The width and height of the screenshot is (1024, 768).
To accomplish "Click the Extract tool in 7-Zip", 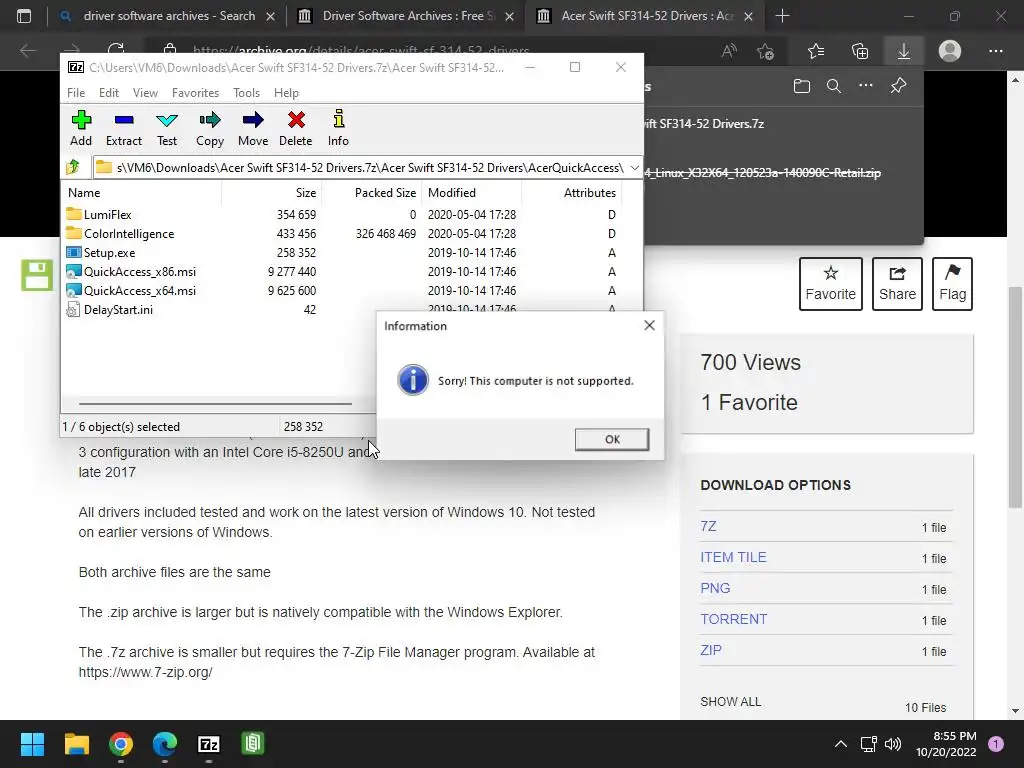I will pos(123,128).
